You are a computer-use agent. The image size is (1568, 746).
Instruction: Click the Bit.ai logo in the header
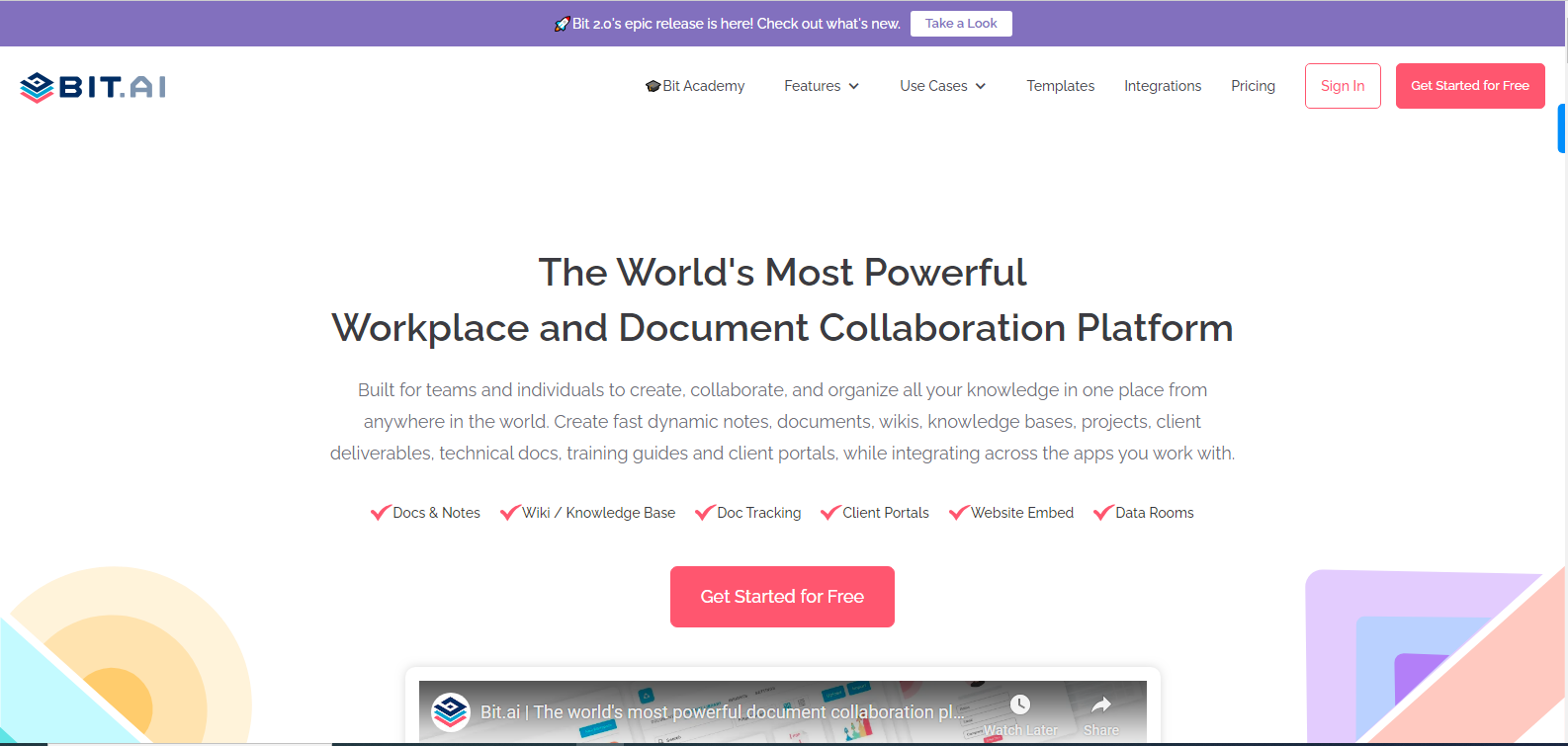[x=93, y=87]
